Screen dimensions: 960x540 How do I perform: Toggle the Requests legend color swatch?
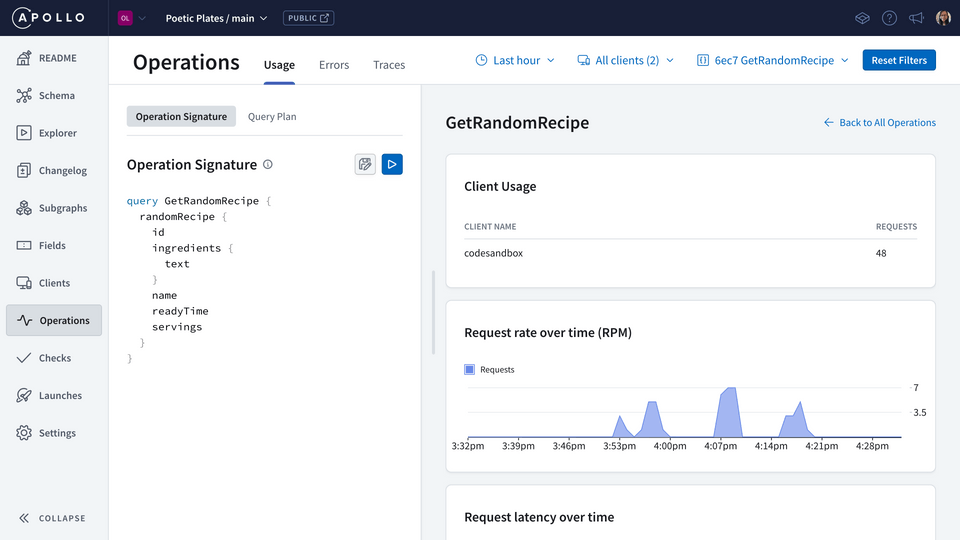point(470,369)
